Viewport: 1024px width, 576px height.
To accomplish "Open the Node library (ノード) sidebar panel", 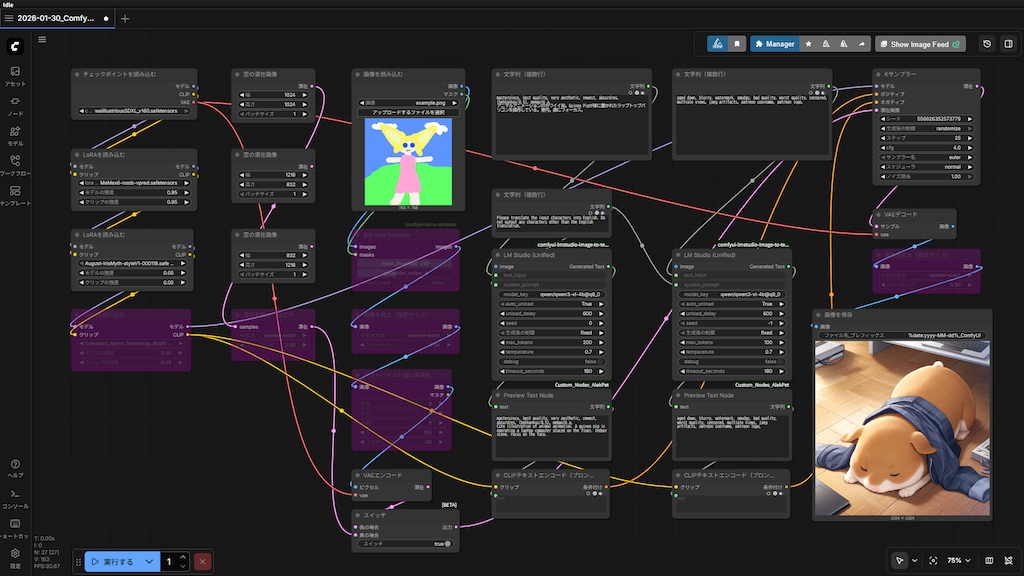I will coord(15,105).
